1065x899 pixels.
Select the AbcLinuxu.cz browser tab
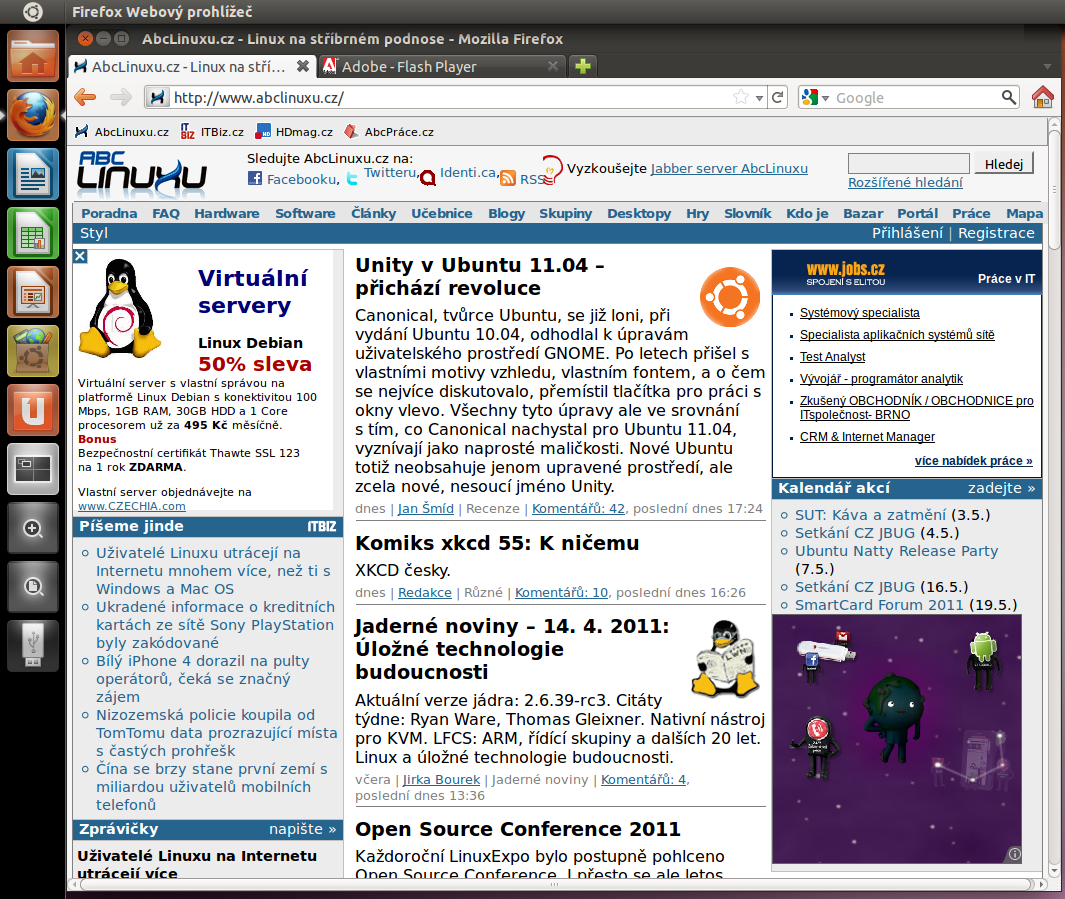[192, 66]
